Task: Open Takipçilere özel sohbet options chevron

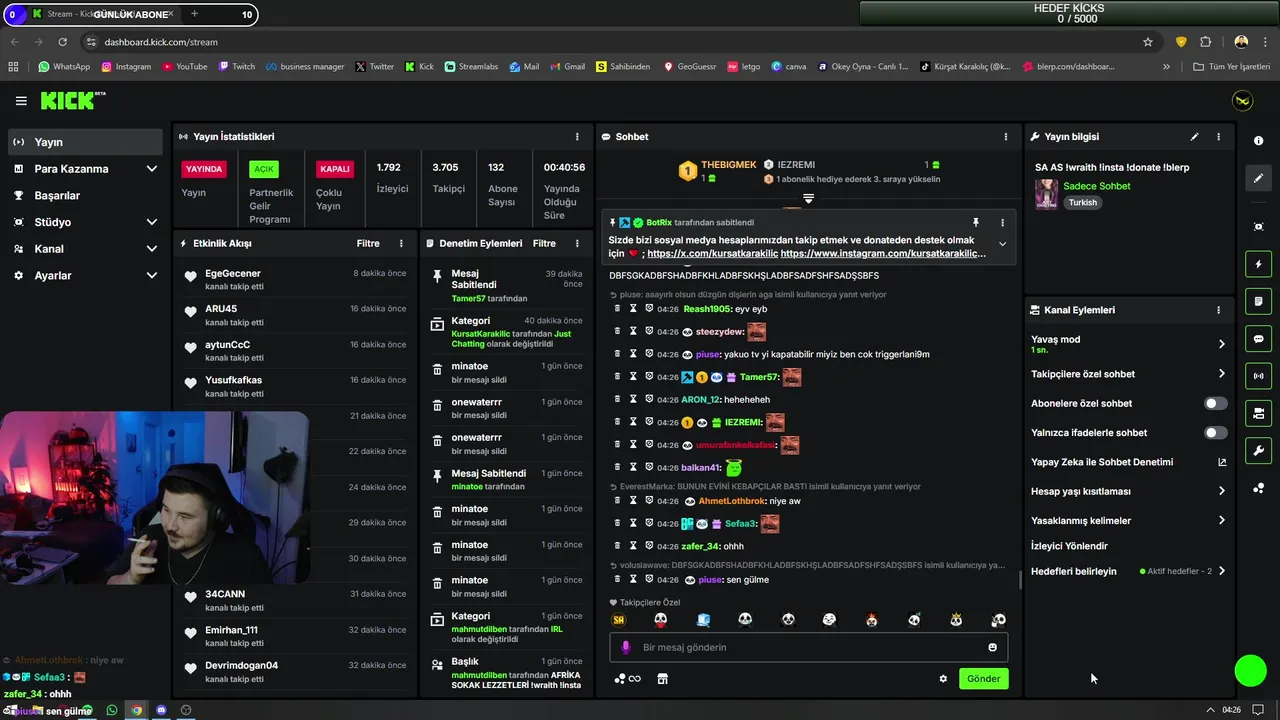Action: click(x=1221, y=374)
